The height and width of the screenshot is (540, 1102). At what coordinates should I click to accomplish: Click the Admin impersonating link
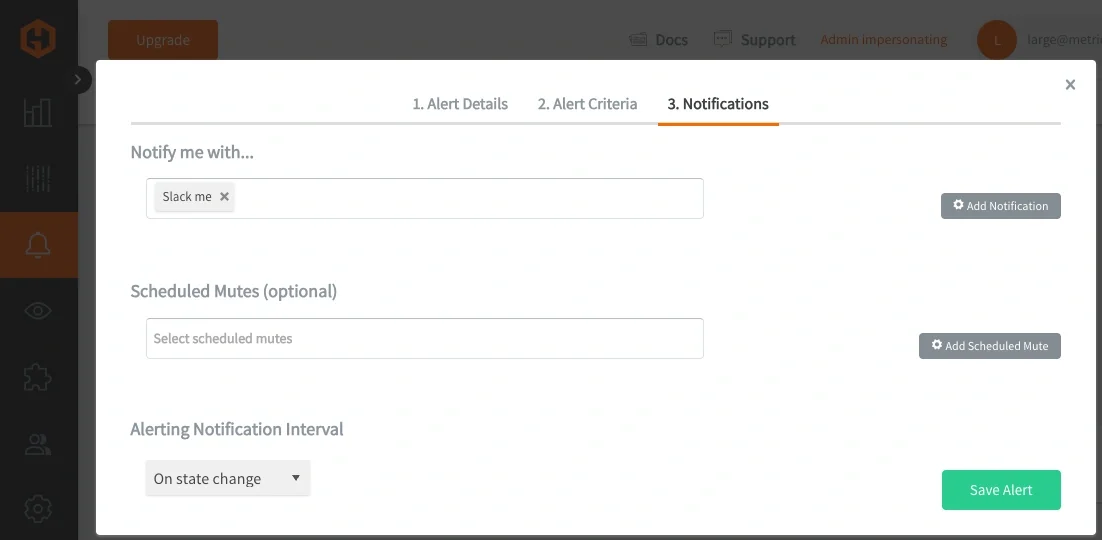883,40
